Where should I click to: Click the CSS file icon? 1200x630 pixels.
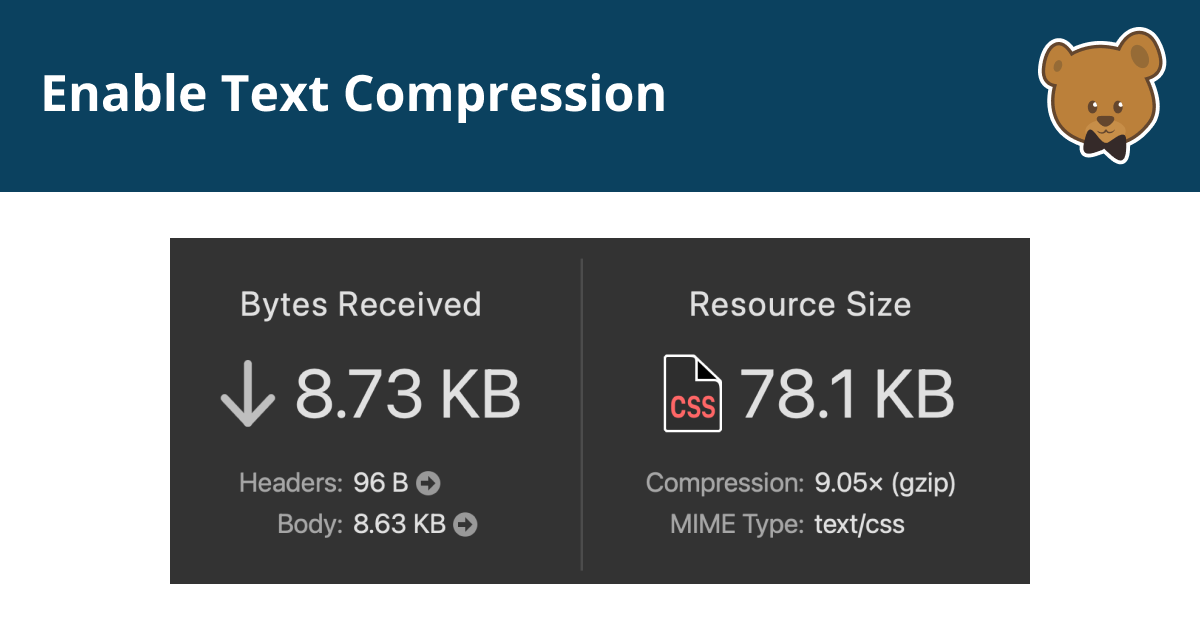693,394
